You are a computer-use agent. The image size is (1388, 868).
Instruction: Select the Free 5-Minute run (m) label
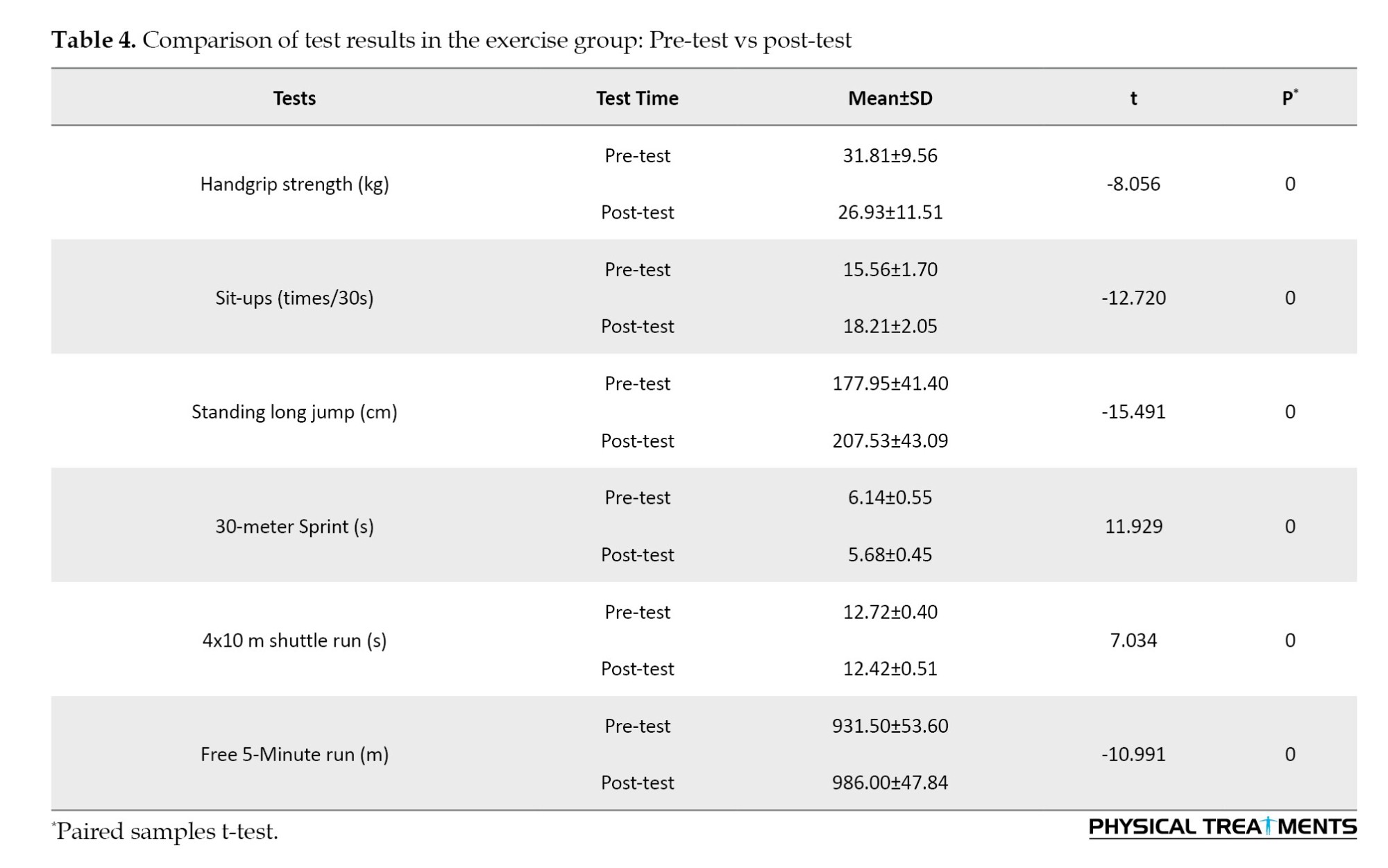[294, 754]
